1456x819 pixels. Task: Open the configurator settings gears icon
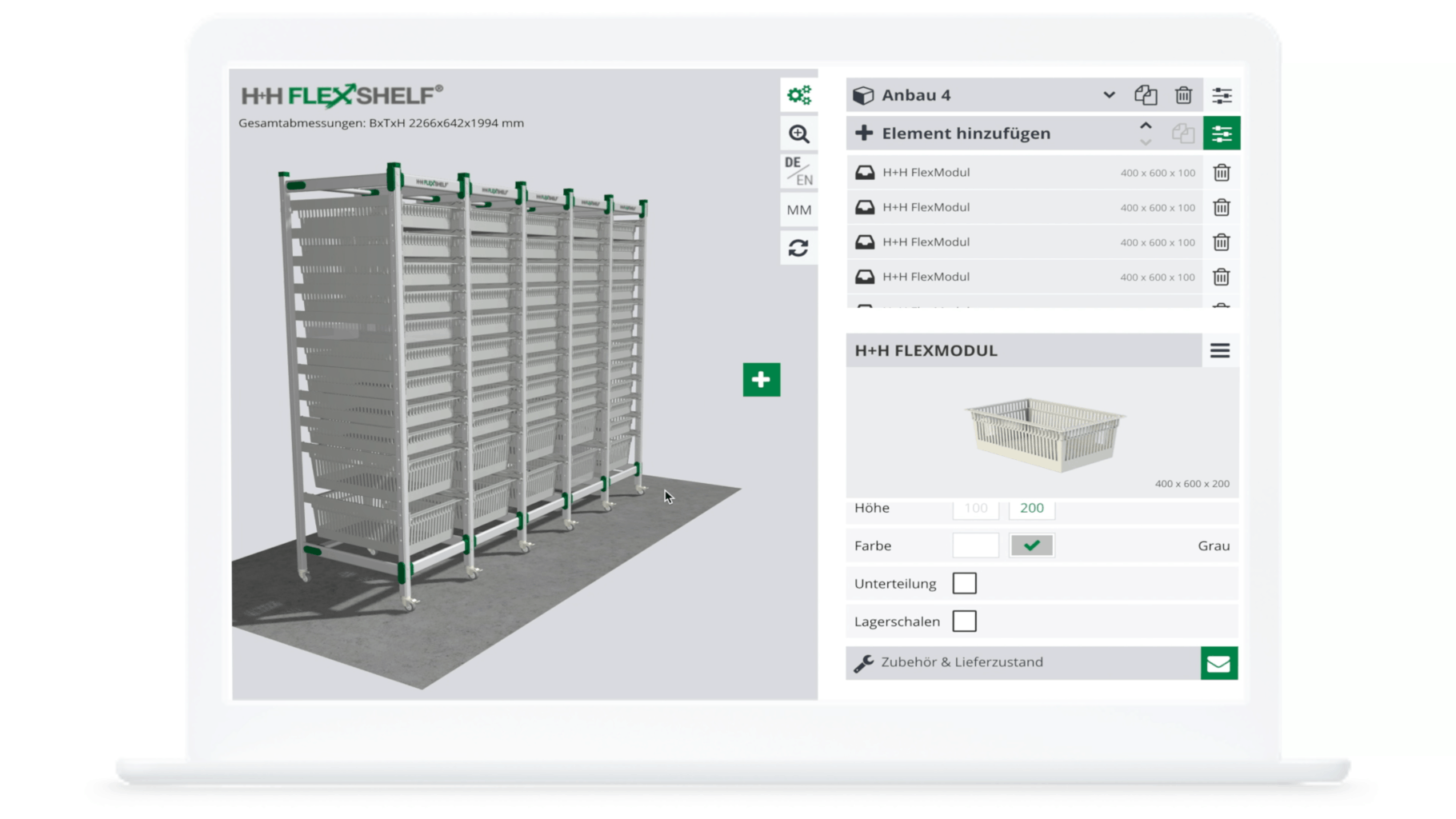pos(798,95)
